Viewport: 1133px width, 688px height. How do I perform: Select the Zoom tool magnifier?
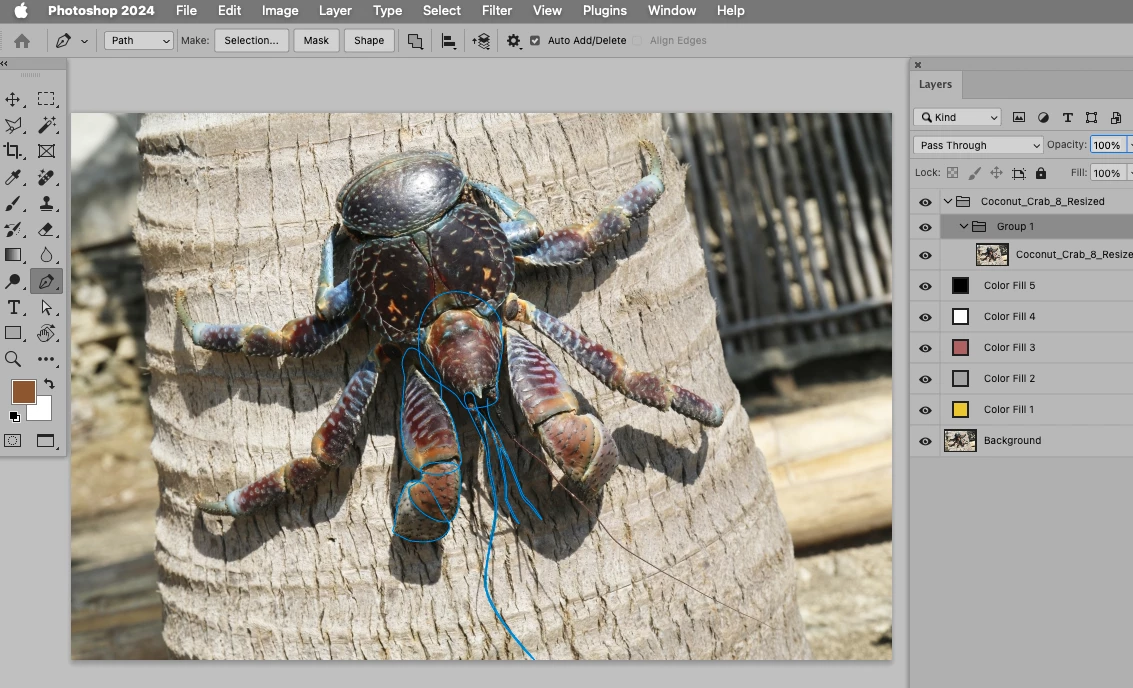tap(13, 359)
